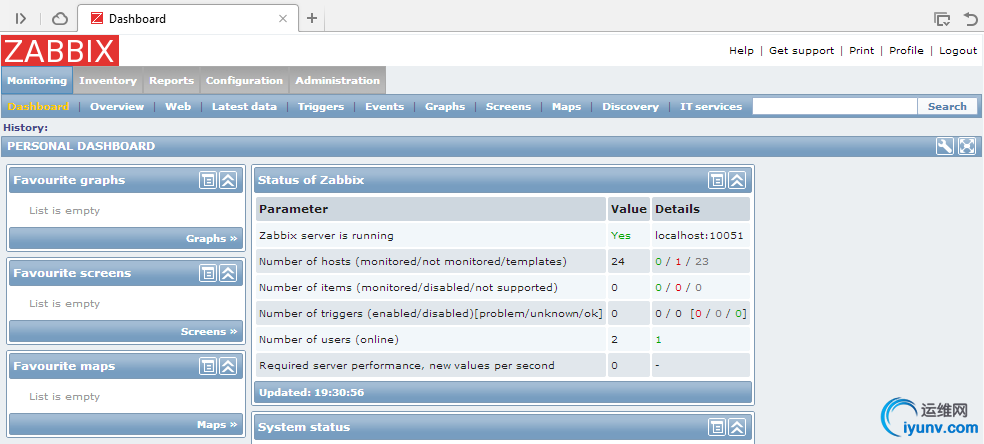Open dashboard configuration wrench icon

(x=944, y=147)
